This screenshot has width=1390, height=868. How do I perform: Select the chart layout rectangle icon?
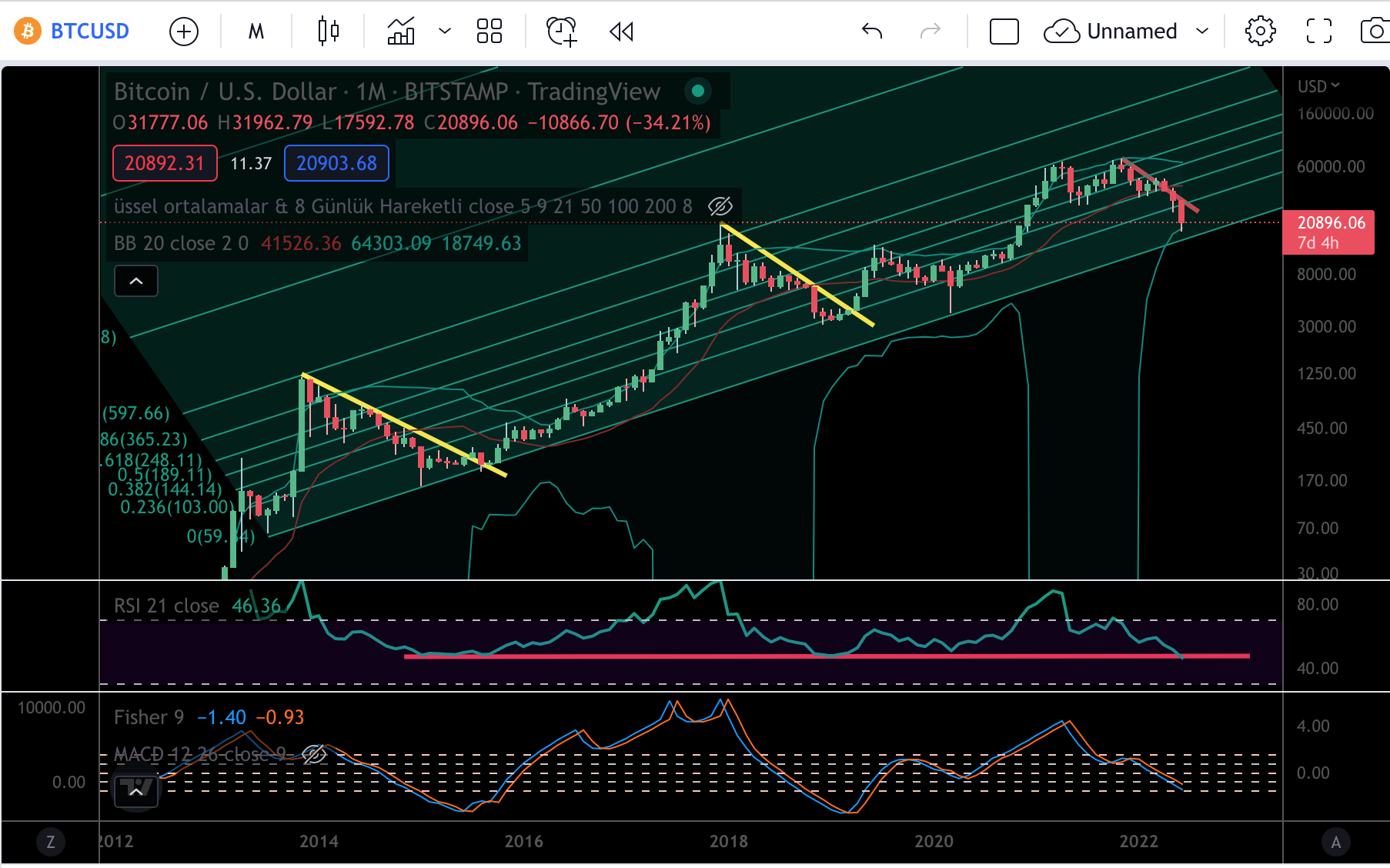[1004, 32]
